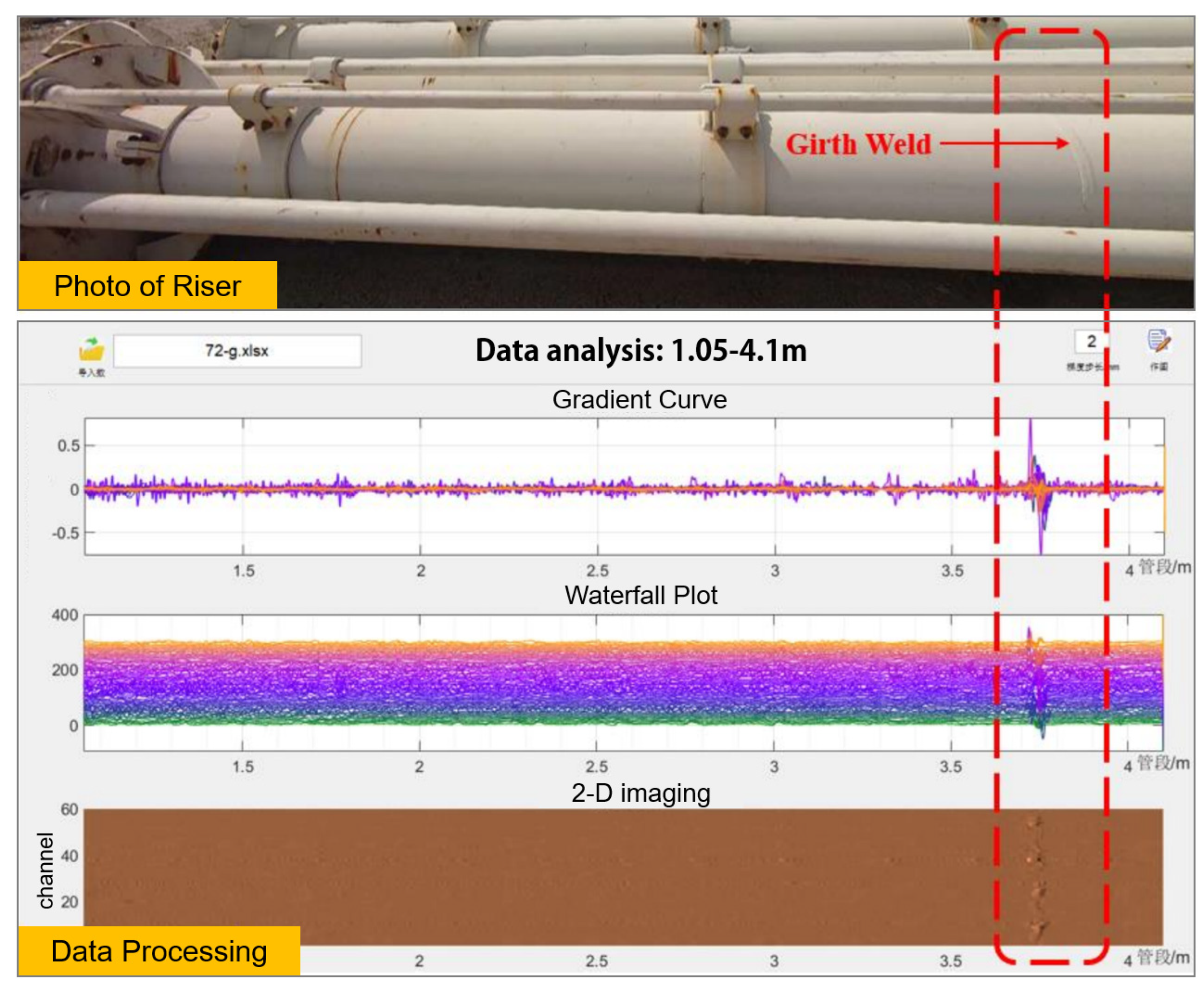Click the red Girth Weld label
Screen dimensions: 1204x989
858,145
